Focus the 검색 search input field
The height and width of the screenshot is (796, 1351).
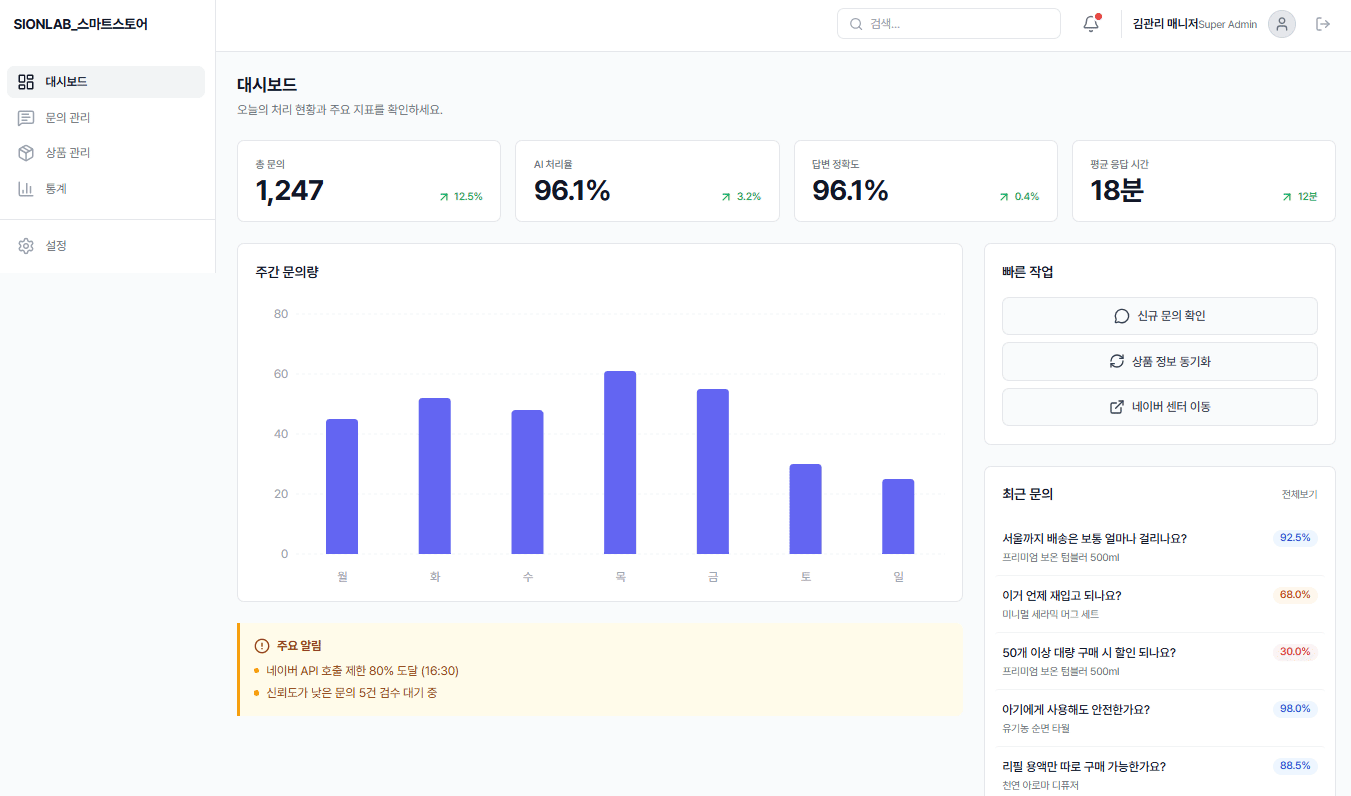pyautogui.click(x=948, y=24)
